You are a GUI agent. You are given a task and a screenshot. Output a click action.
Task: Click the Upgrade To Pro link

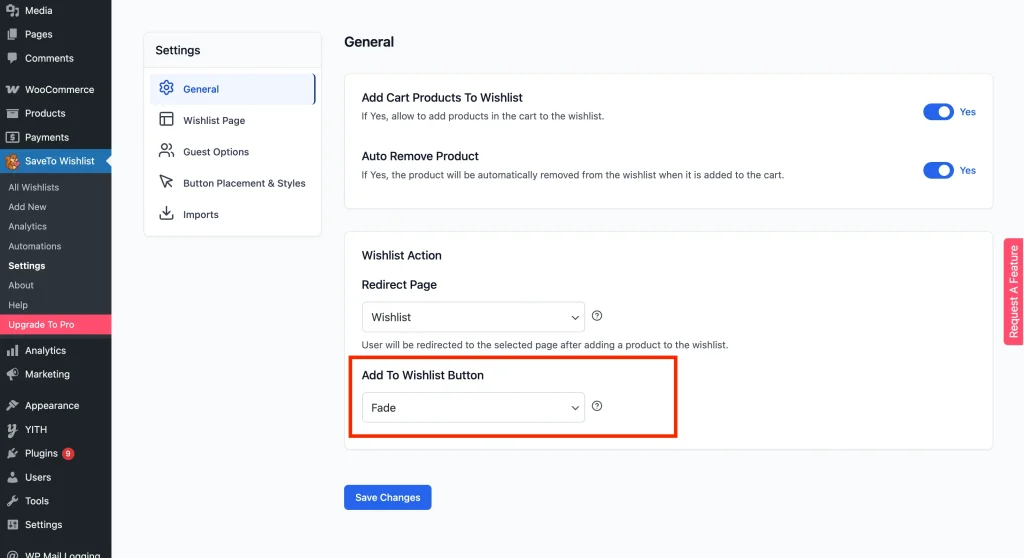point(56,325)
